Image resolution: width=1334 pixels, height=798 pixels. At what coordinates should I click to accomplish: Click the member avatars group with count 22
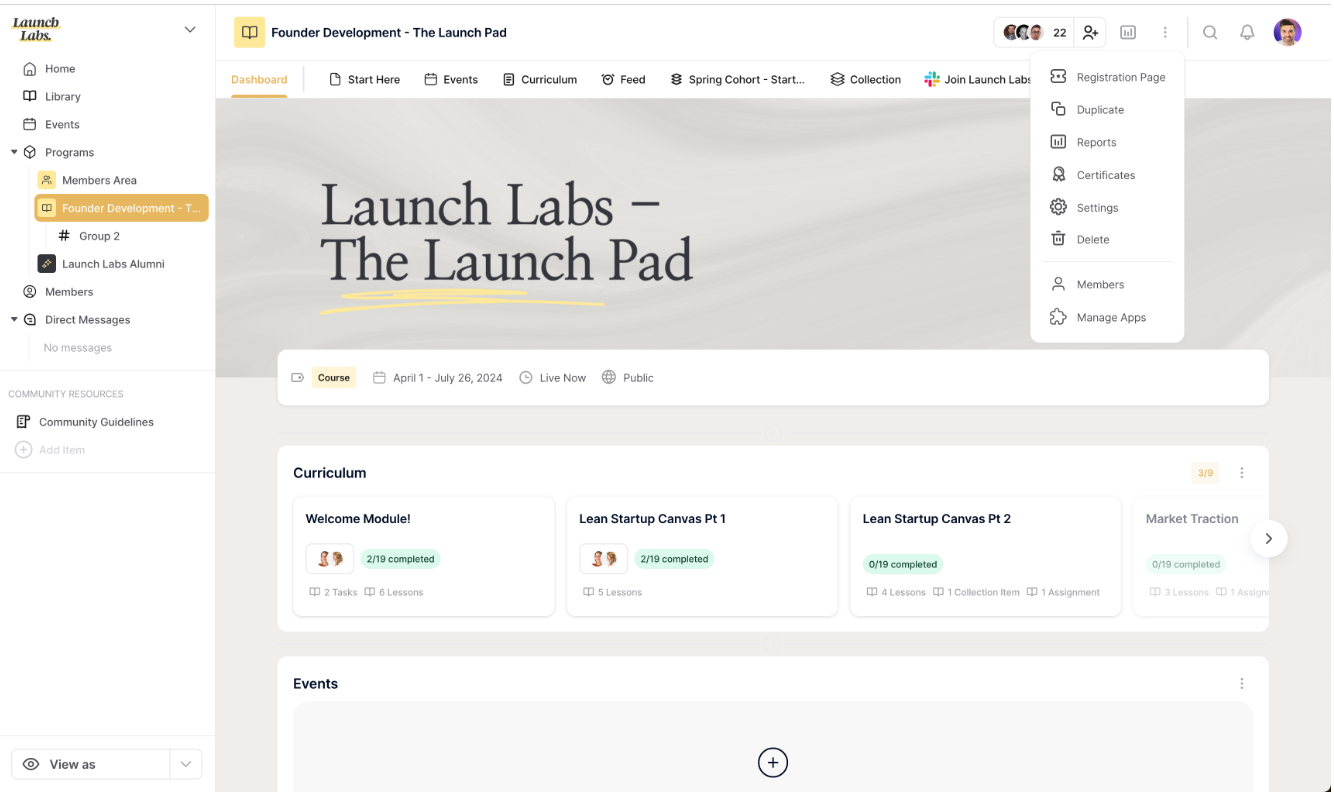1035,33
